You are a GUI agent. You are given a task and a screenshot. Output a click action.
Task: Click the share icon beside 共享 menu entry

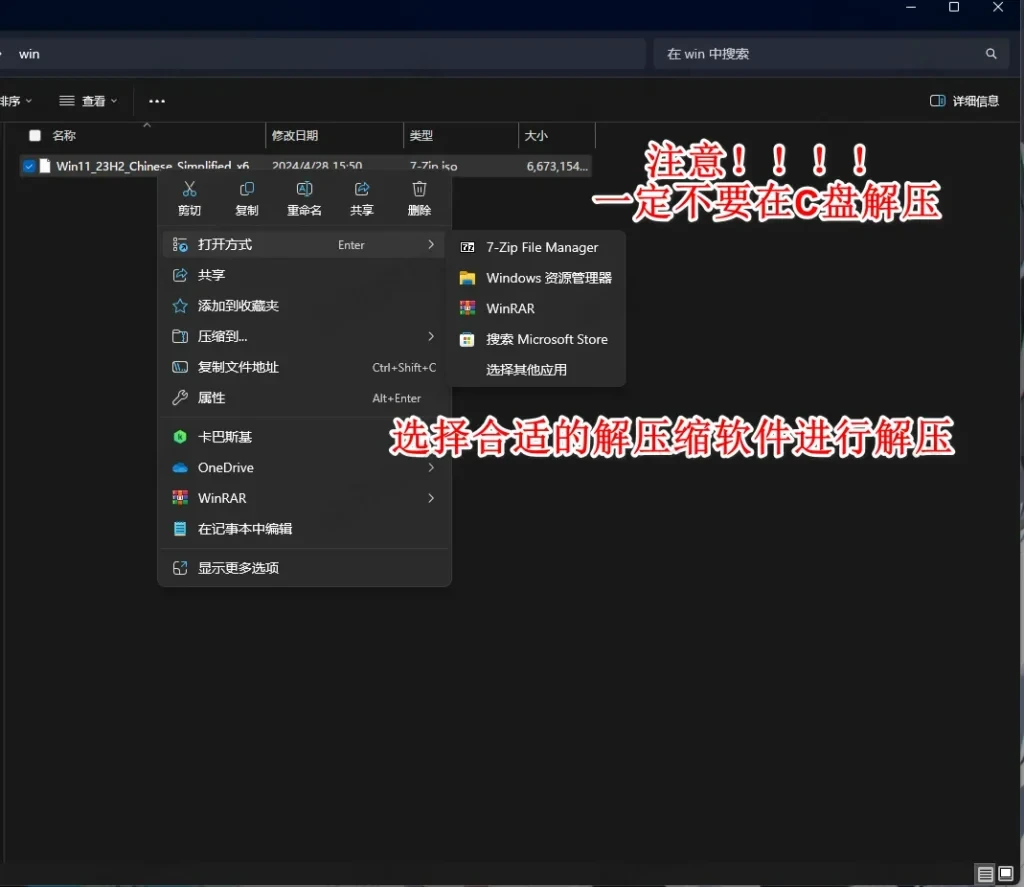(180, 276)
